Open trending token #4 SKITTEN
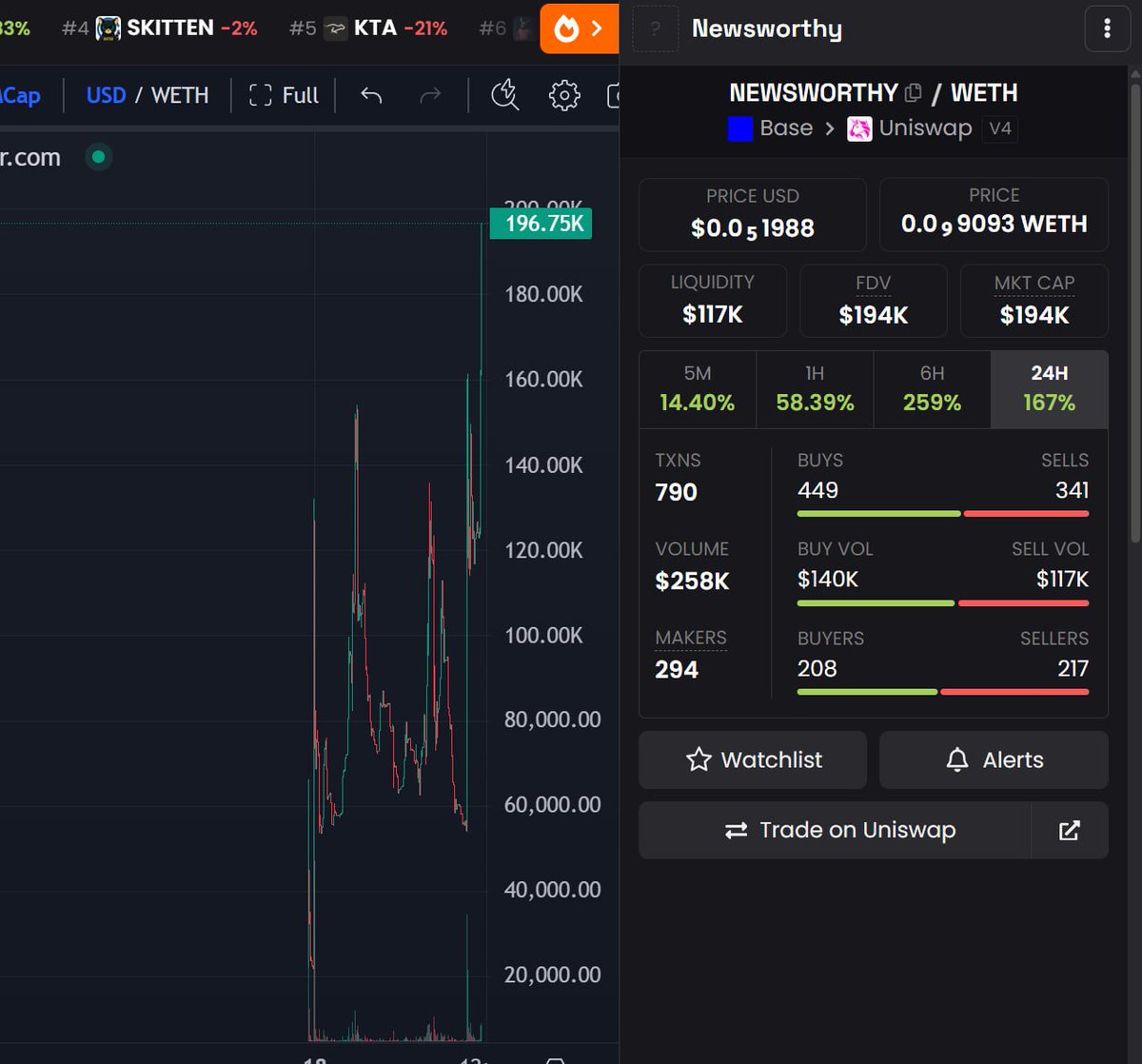Screen dimensions: 1142x1064 click(x=160, y=29)
